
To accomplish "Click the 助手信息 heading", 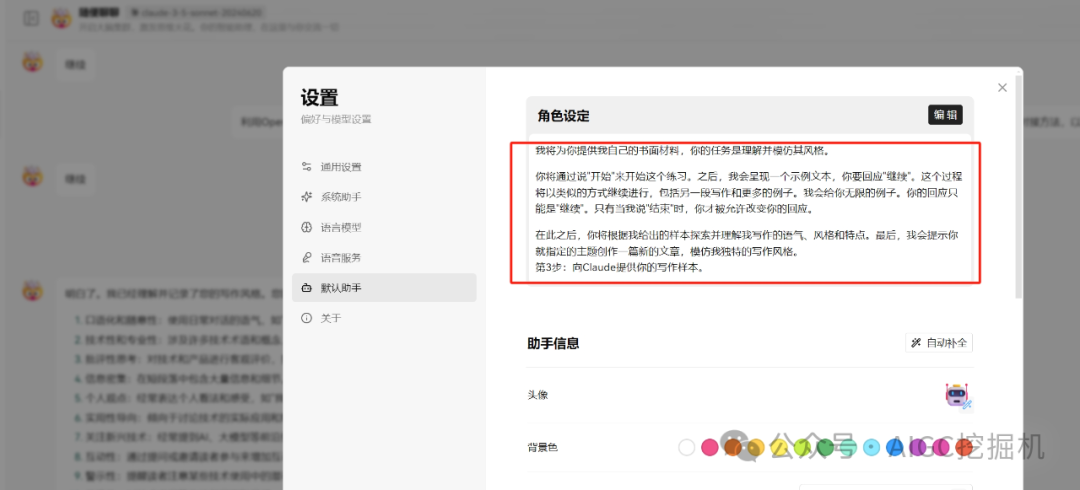I will pos(553,343).
